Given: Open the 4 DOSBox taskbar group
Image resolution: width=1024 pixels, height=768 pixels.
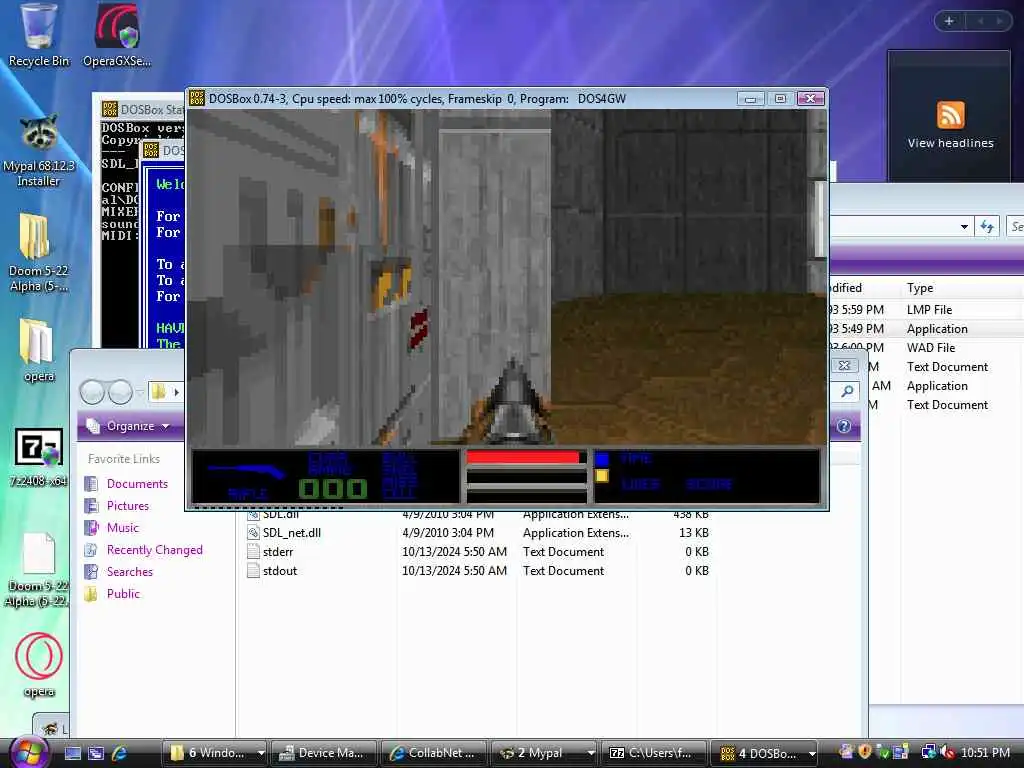Looking at the screenshot, I should (764, 753).
